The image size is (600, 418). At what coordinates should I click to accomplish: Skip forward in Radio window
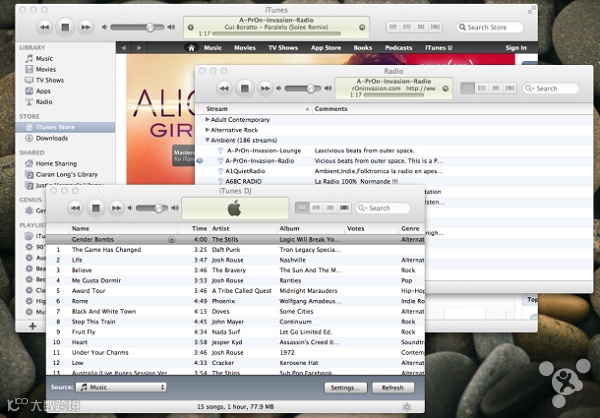[265, 88]
